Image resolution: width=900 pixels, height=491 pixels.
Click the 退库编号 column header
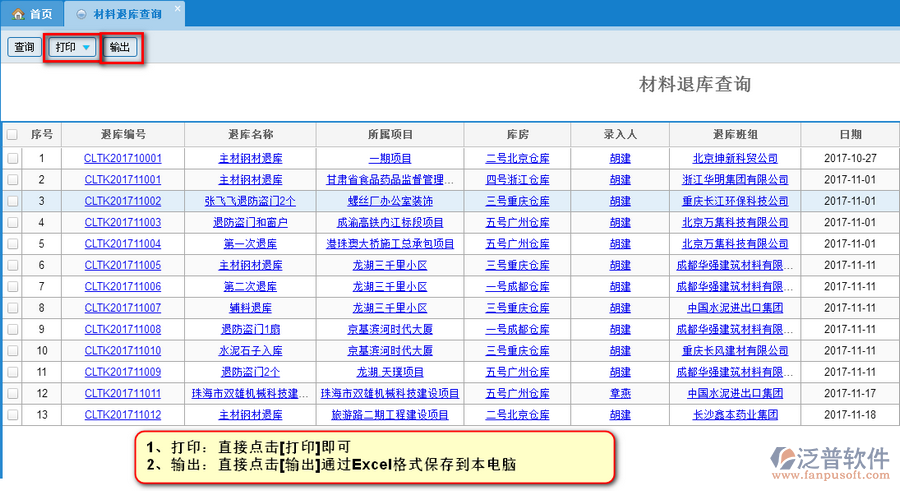[x=123, y=135]
